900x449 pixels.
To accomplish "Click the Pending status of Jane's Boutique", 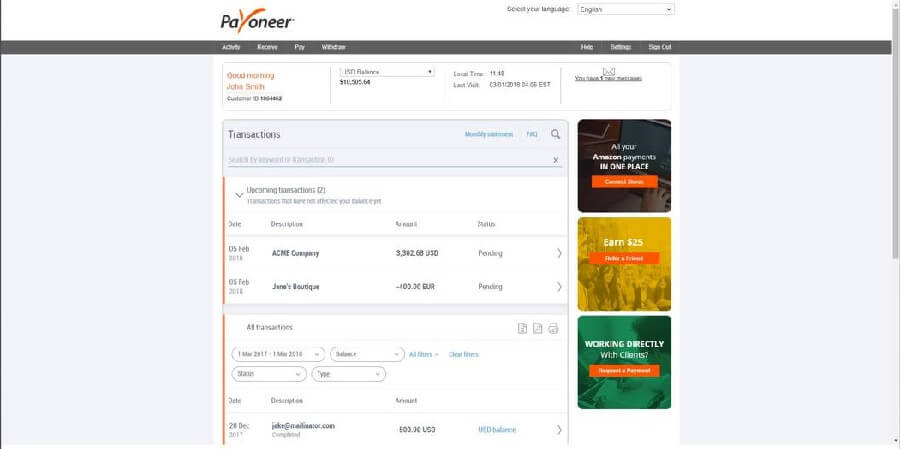I will [x=490, y=287].
